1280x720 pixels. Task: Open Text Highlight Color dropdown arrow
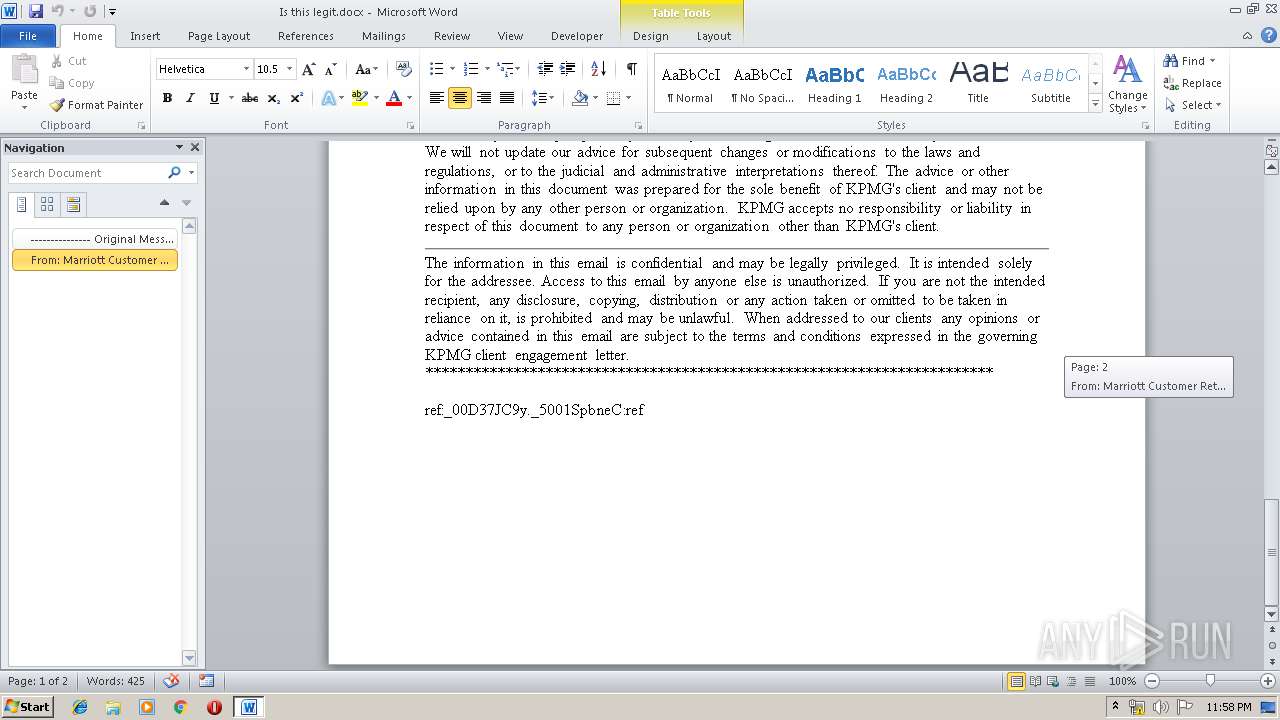click(376, 98)
